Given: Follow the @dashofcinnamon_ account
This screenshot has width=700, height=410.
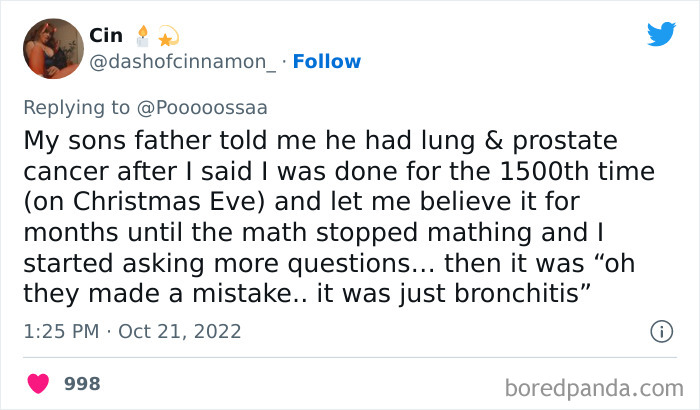Looking at the screenshot, I should coord(327,62).
